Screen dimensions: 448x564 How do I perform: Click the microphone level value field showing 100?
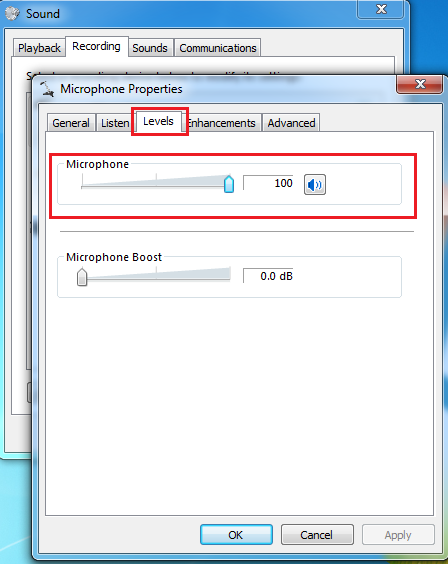coord(268,183)
